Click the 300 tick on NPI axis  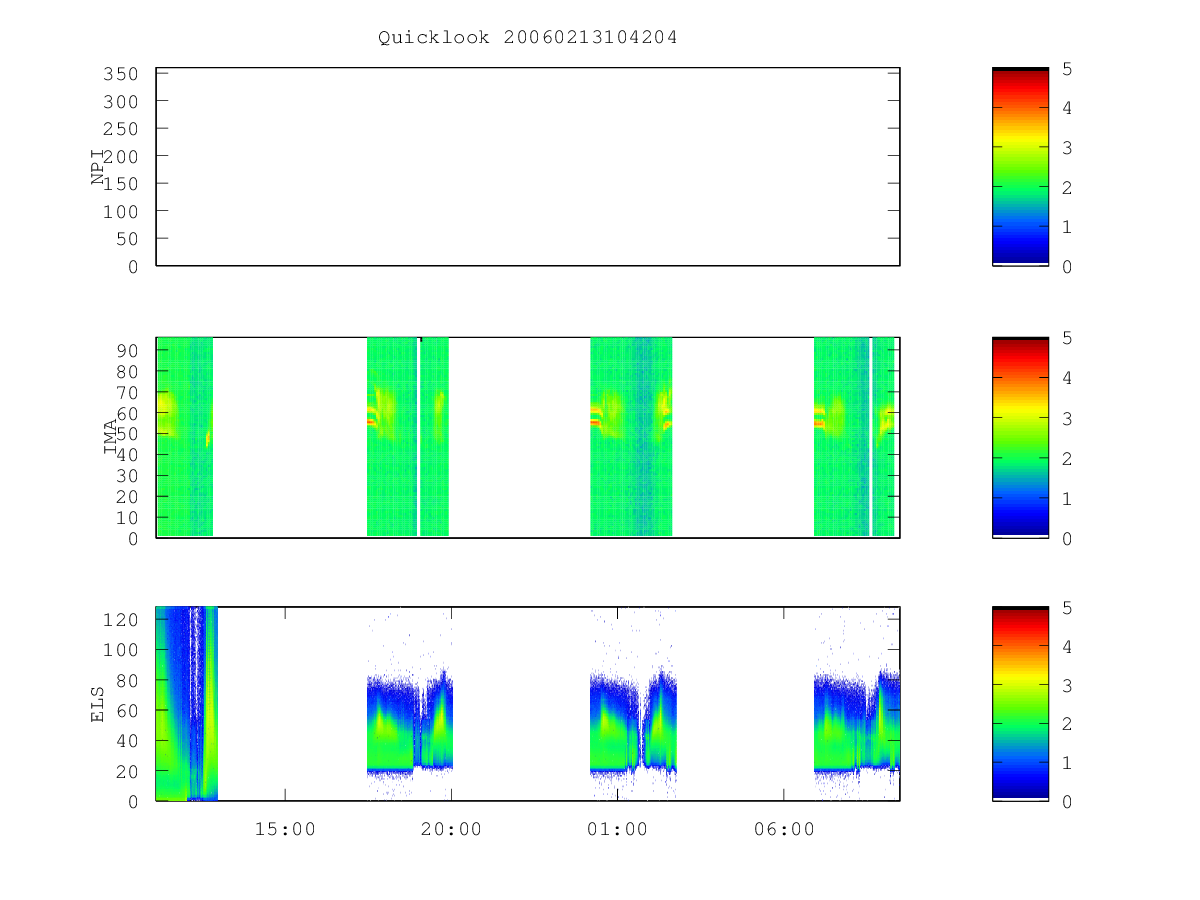[x=119, y=102]
